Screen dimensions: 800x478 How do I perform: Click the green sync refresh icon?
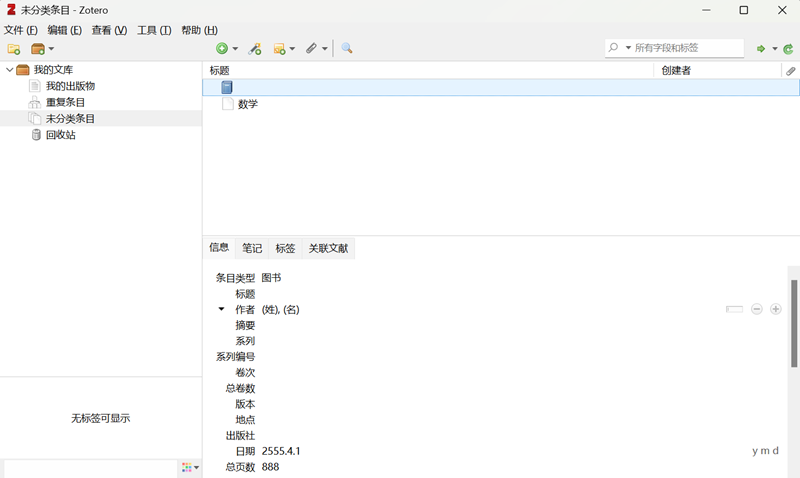[788, 48]
